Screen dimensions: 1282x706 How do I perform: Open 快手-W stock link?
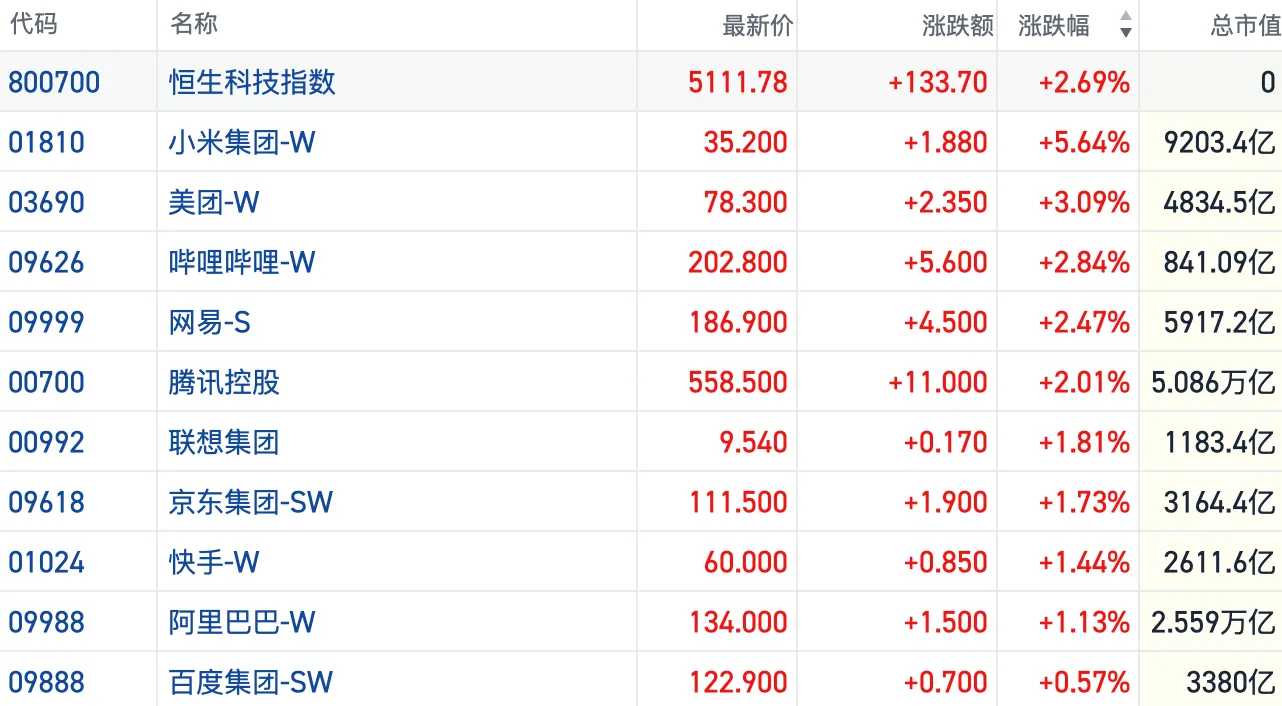(214, 562)
